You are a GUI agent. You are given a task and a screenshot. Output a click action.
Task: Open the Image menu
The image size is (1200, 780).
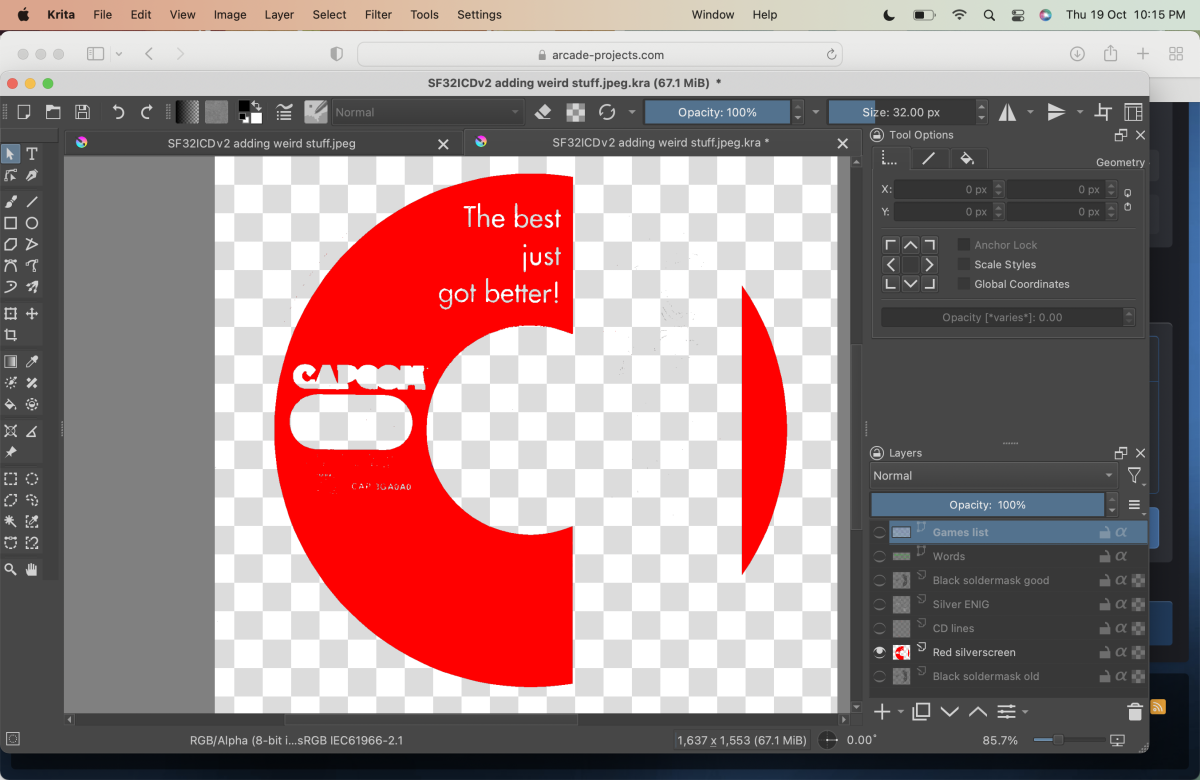tap(230, 15)
